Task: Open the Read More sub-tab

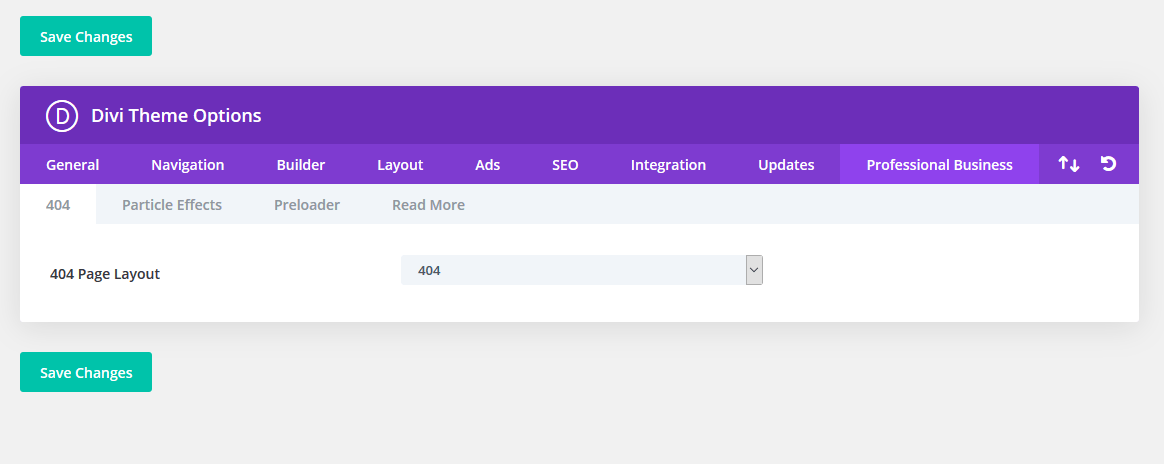Action: tap(428, 205)
